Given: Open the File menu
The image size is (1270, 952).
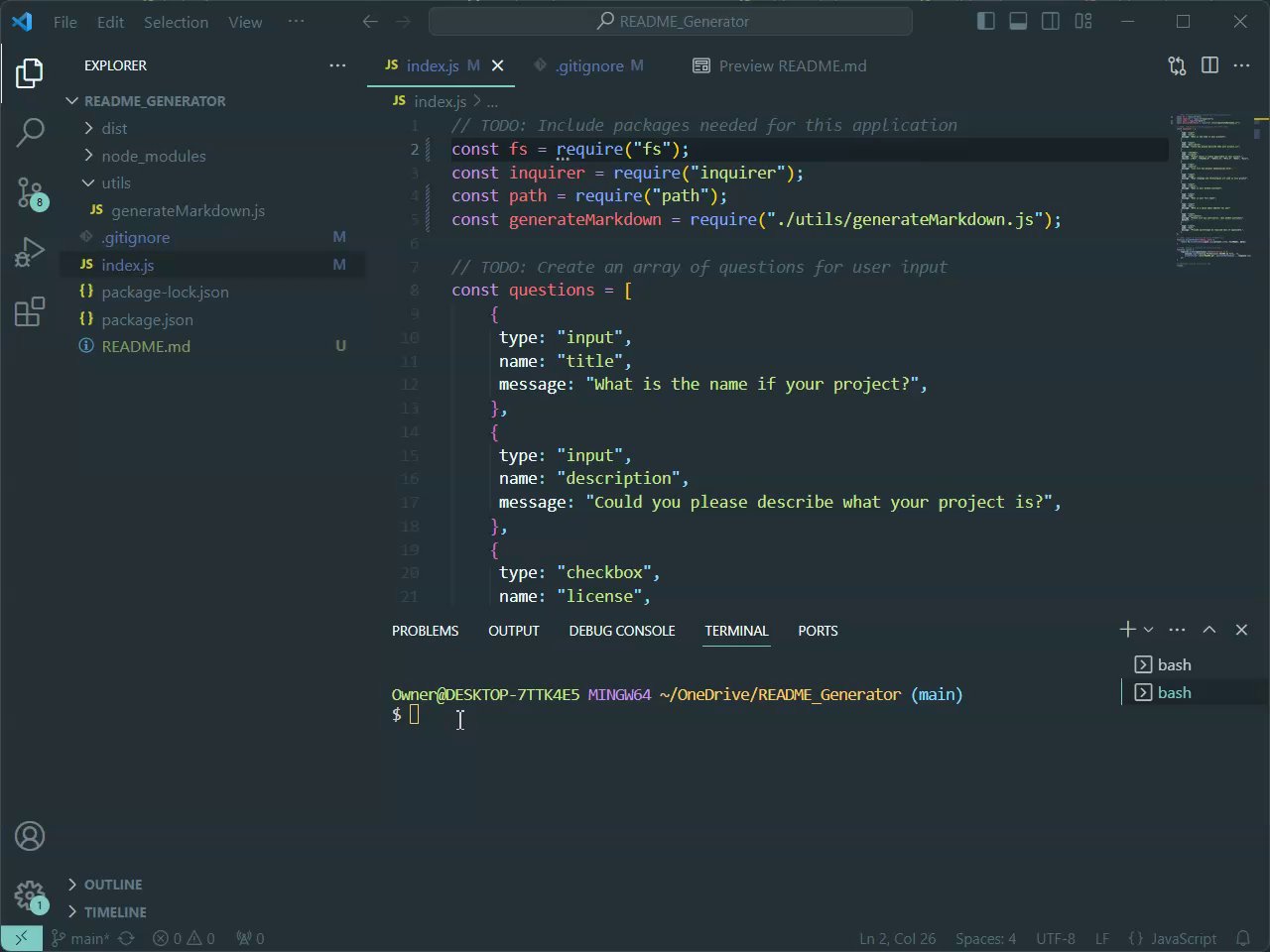Looking at the screenshot, I should click(65, 22).
